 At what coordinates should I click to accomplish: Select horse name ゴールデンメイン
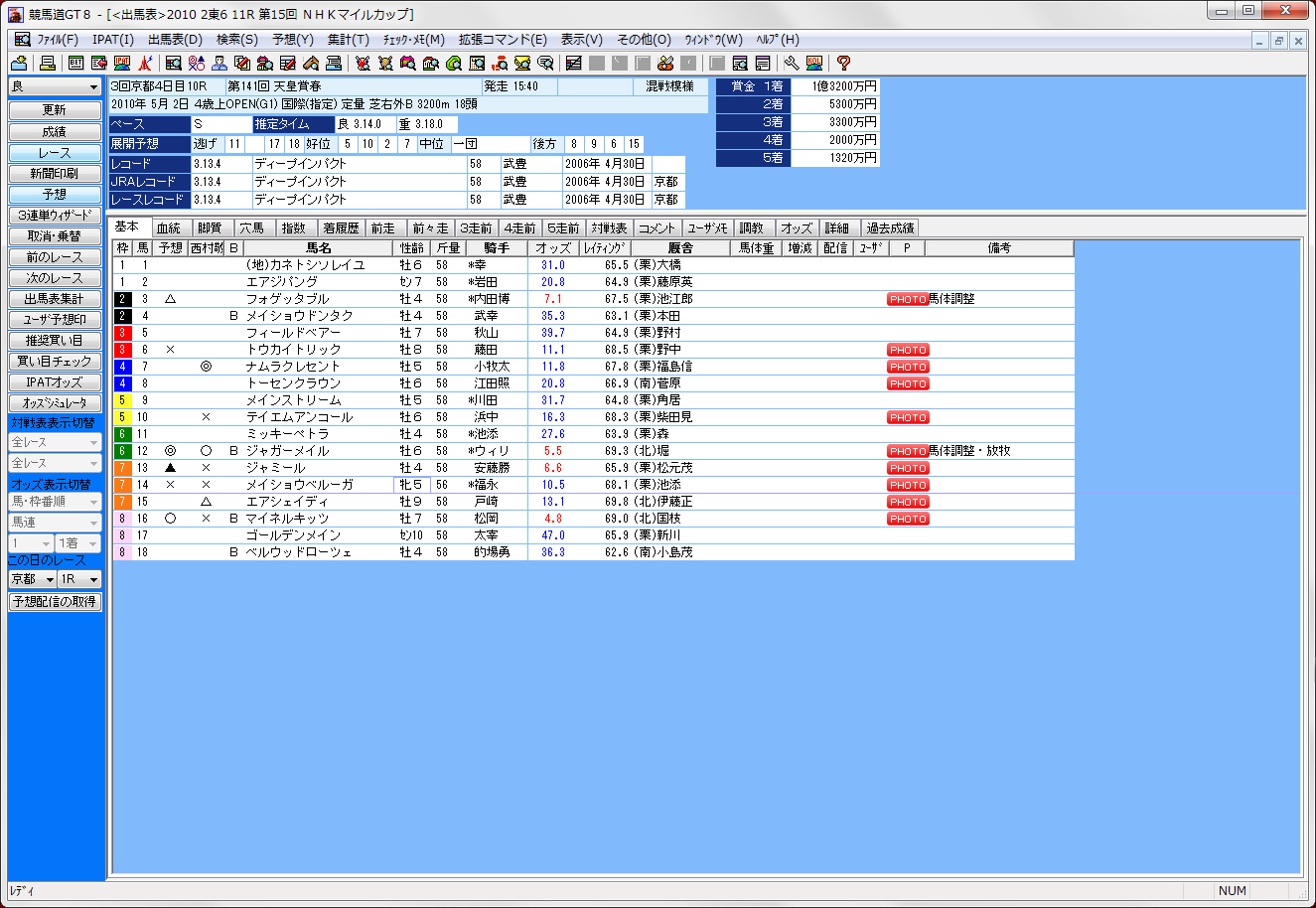(293, 535)
